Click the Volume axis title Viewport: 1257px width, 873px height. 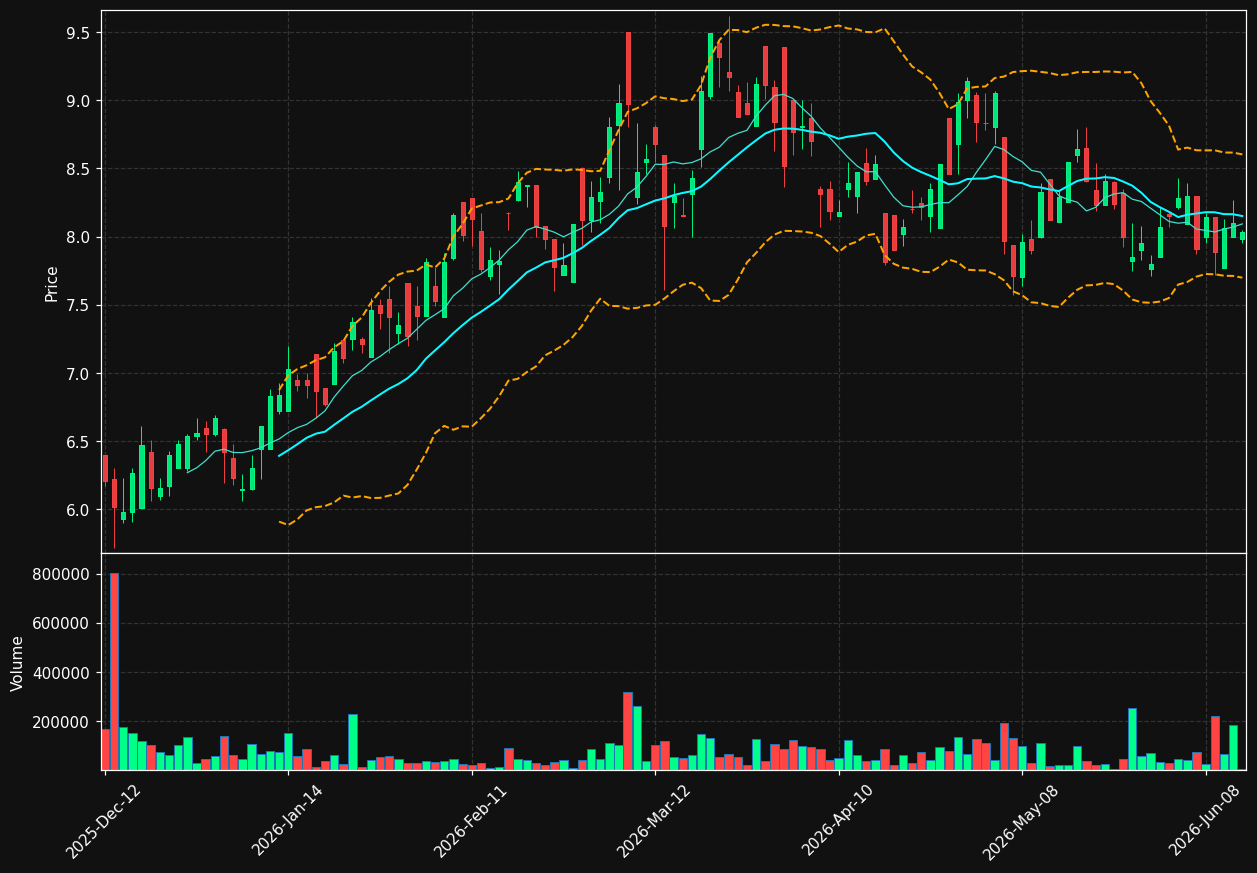tap(17, 662)
